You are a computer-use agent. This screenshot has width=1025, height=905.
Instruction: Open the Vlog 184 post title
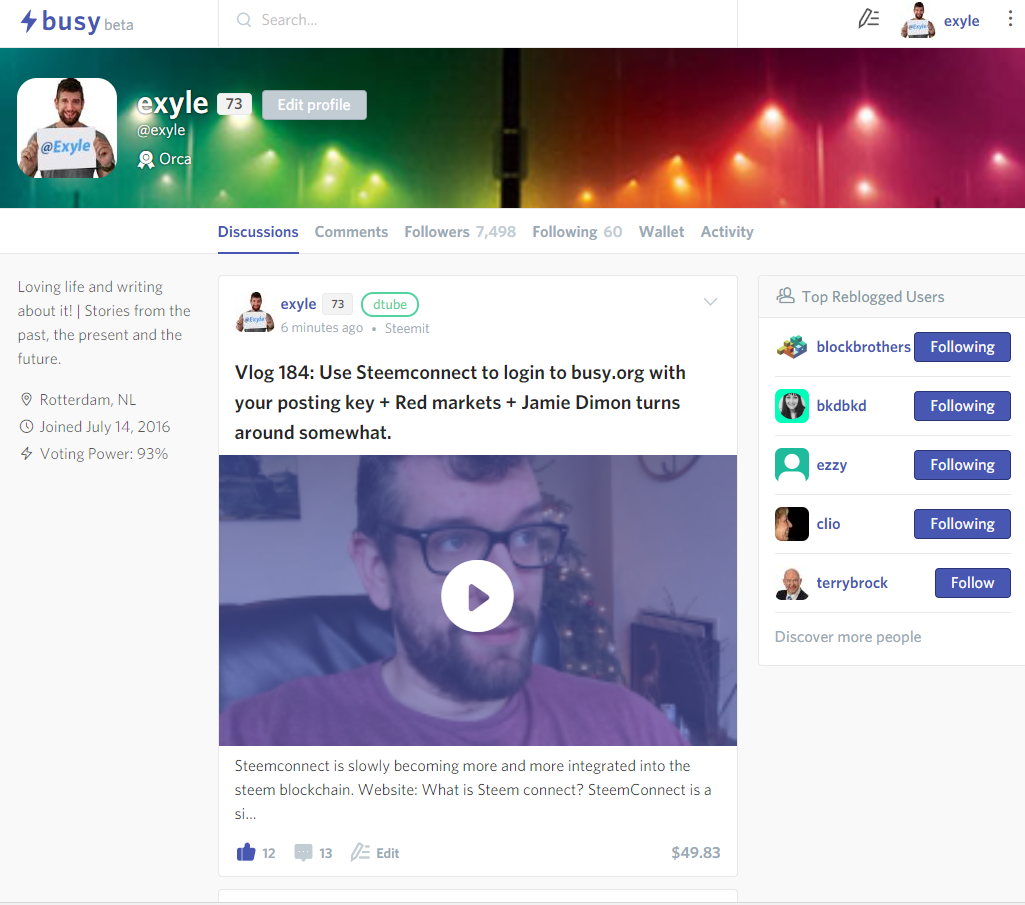point(460,402)
